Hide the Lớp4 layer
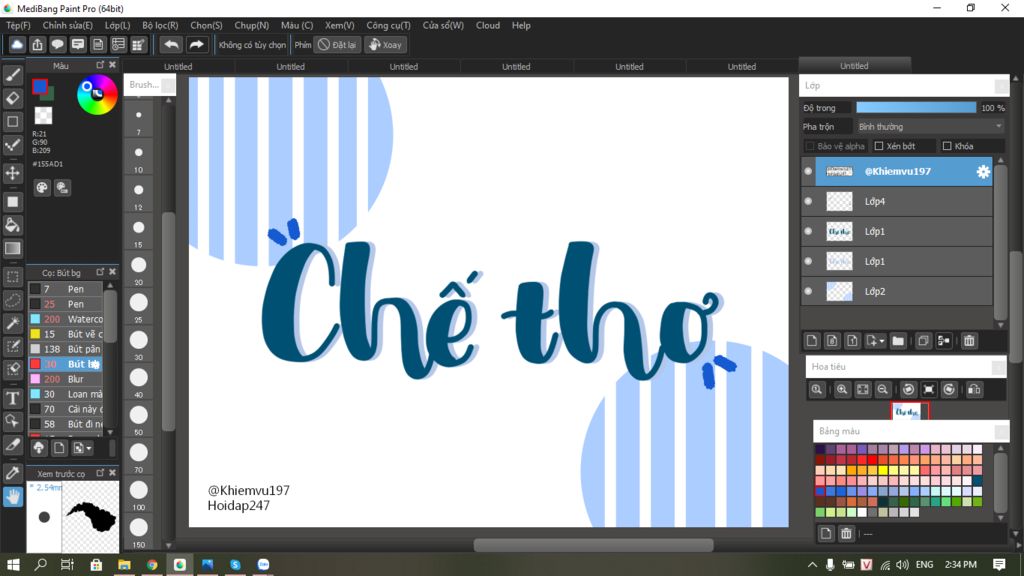Screen dimensions: 1024x576 [x=808, y=201]
